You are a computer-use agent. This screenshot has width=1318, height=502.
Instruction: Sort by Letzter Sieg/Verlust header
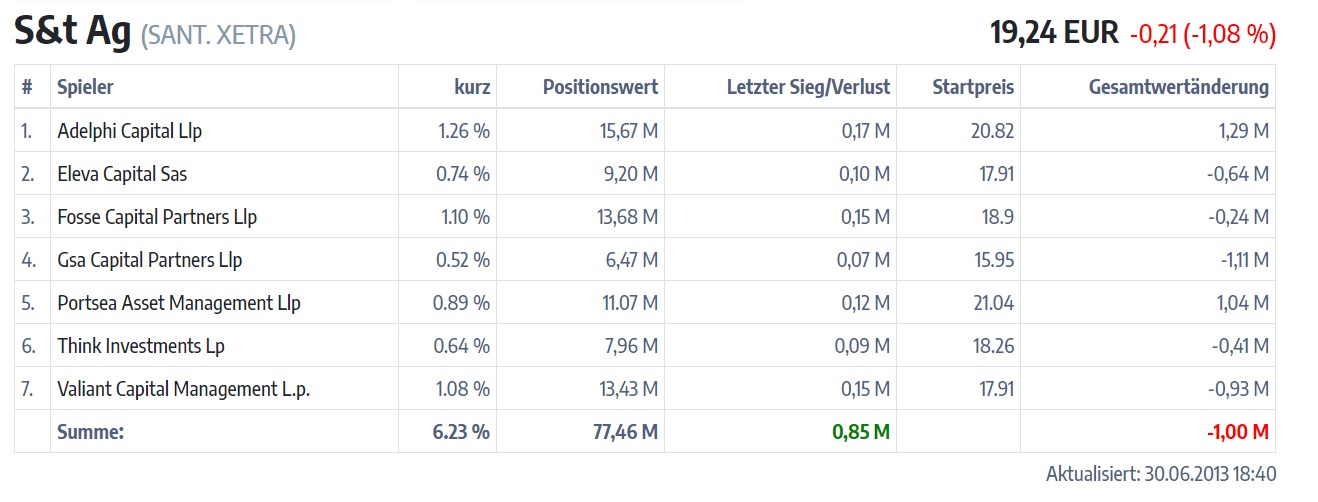coord(808,87)
